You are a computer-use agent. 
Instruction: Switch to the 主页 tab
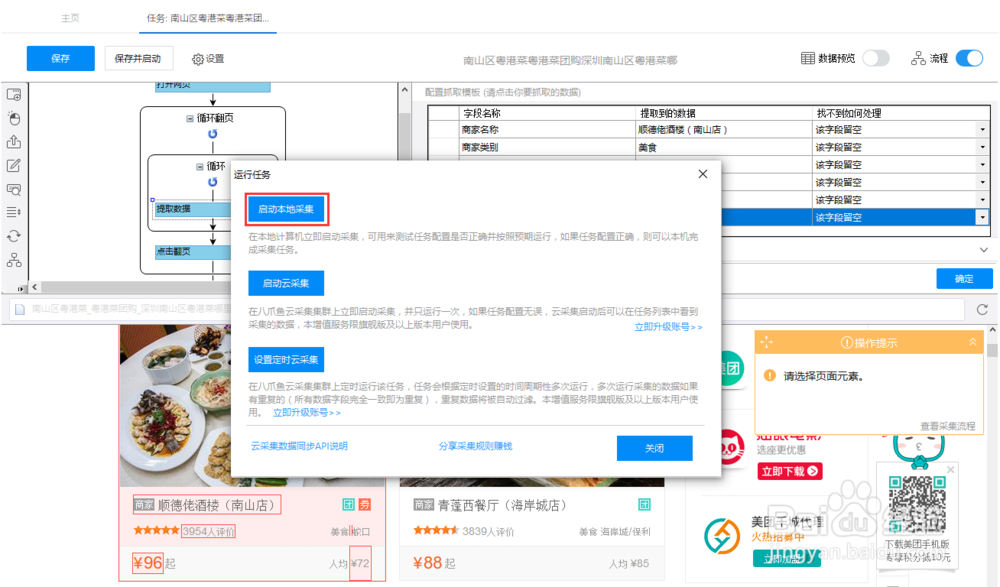point(70,18)
